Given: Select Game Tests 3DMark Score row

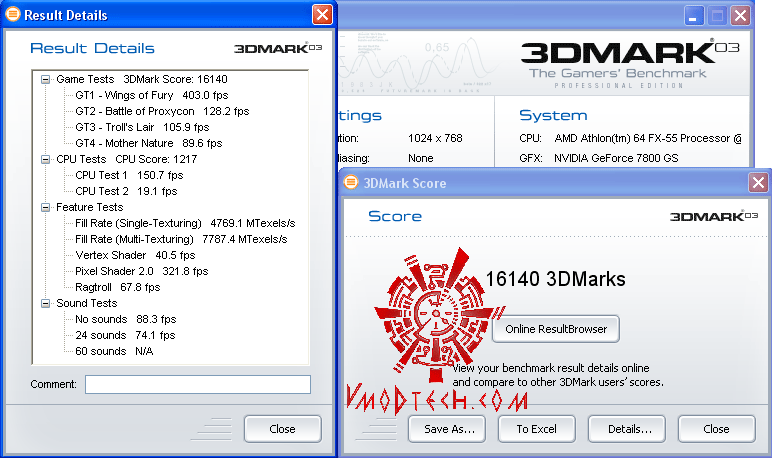Looking at the screenshot, I should (x=142, y=79).
